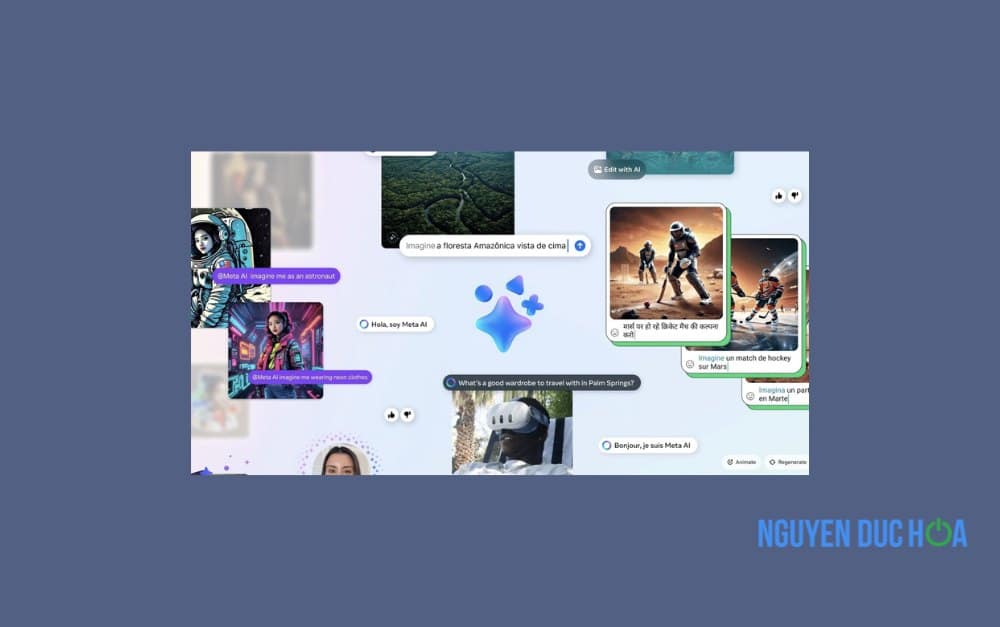This screenshot has height=627, width=1000.
Task: Click thumbs up beside the Palm Springs image
Action: pos(392,415)
